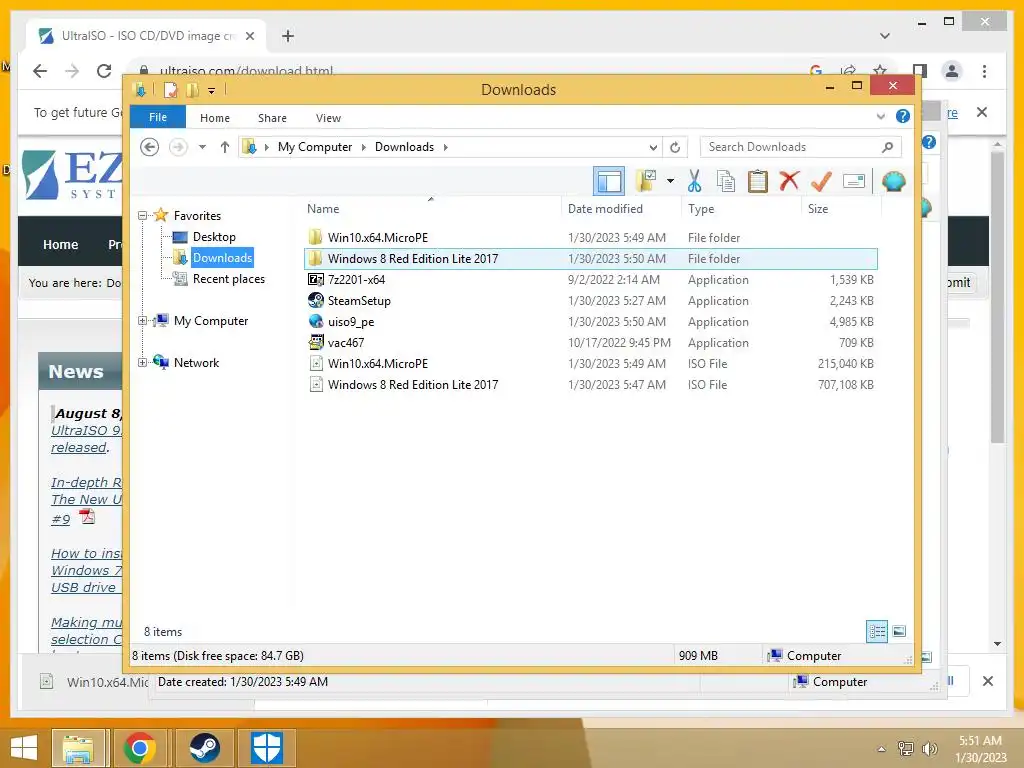The width and height of the screenshot is (1024, 768).
Task: Open the Windows Start button
Action: (x=24, y=748)
